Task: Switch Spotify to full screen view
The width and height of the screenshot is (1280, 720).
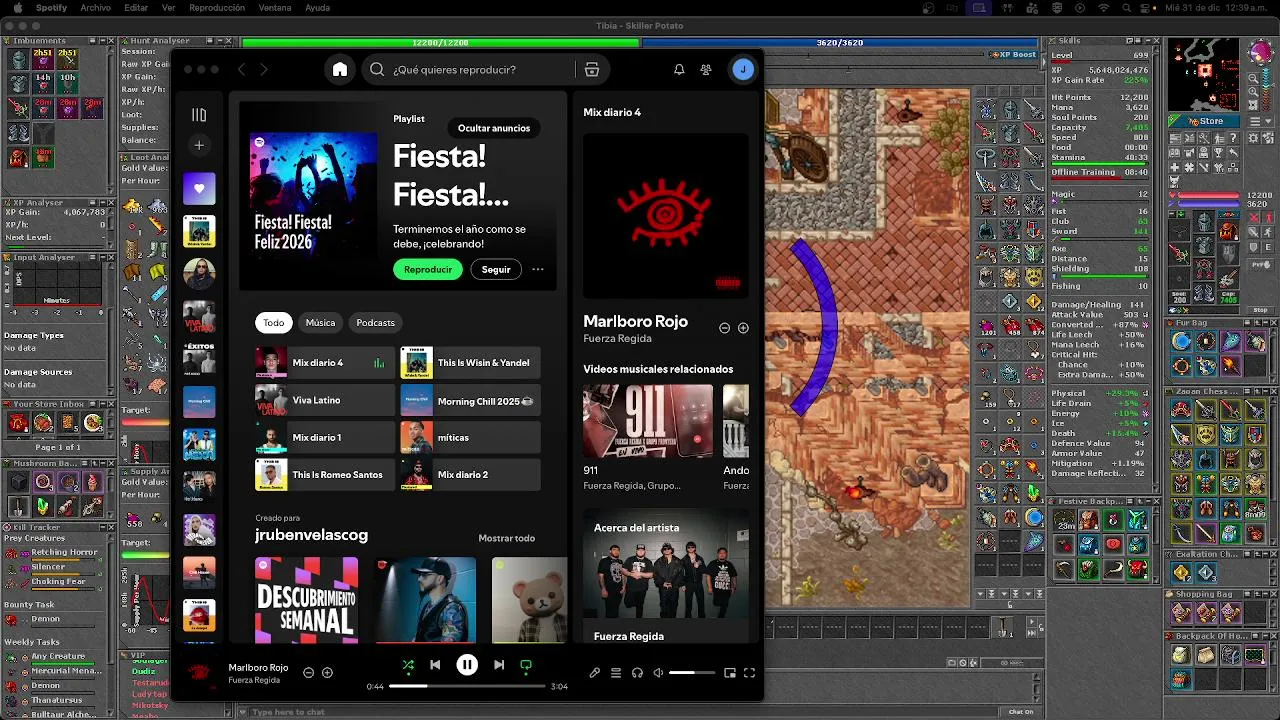Action: tap(750, 673)
